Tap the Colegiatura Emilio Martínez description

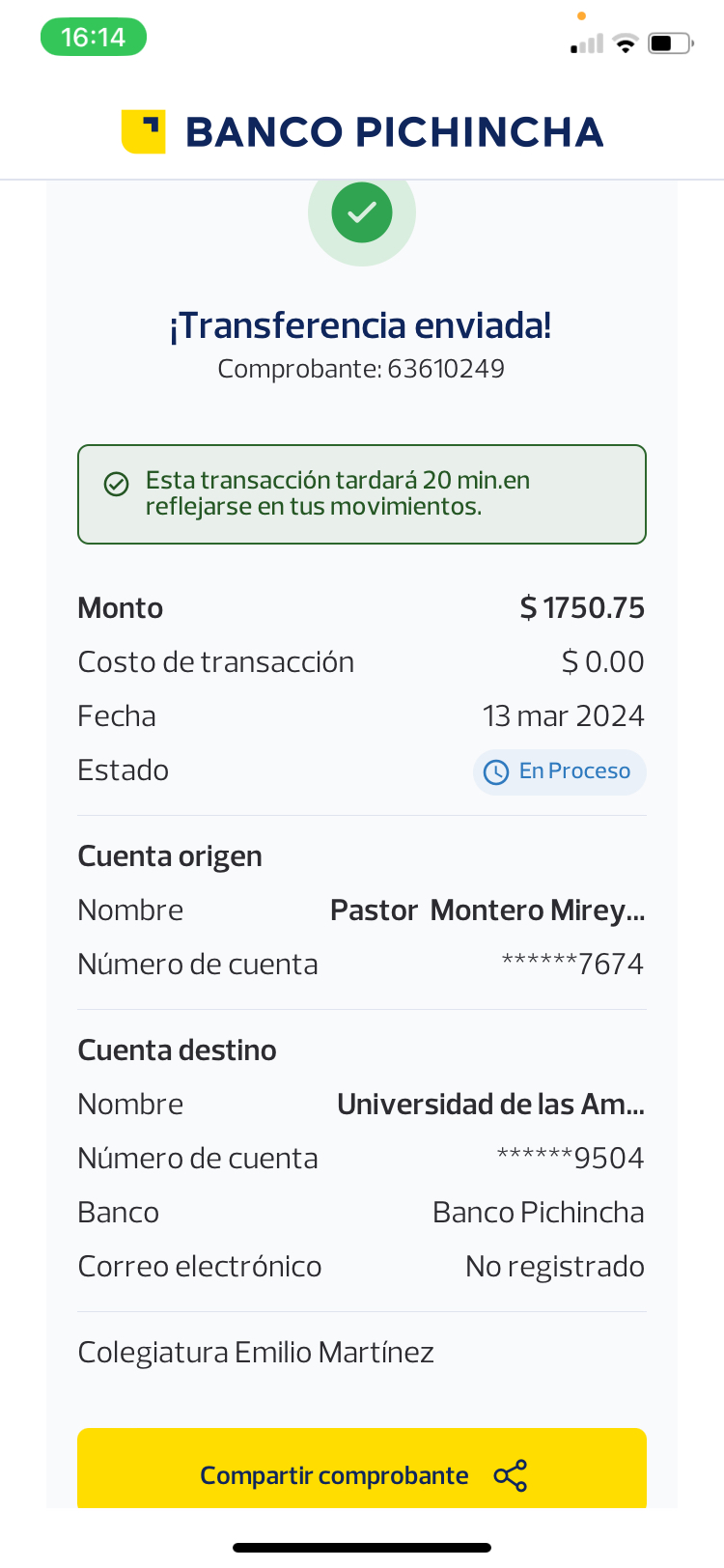coord(256,1353)
